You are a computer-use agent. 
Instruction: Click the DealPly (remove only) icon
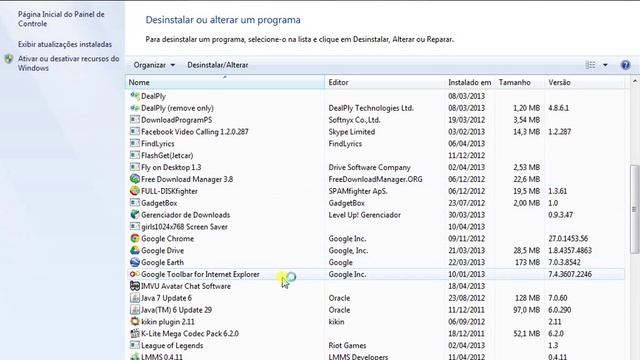(x=135, y=108)
